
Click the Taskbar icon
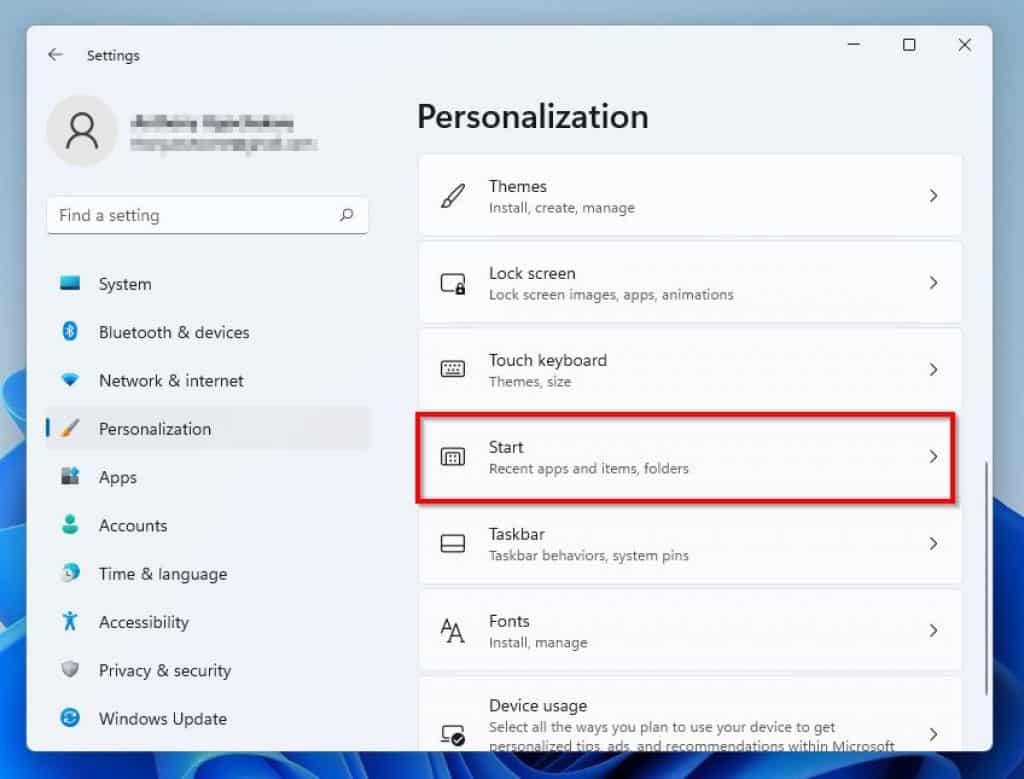tap(453, 543)
